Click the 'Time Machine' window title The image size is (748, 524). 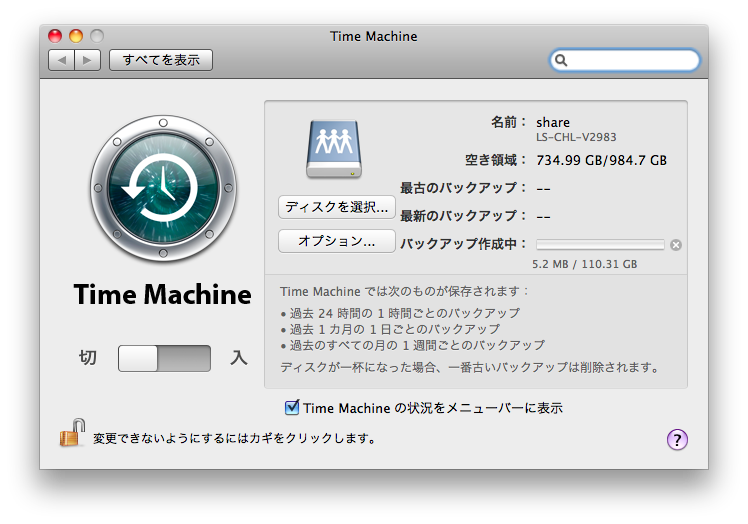374,36
